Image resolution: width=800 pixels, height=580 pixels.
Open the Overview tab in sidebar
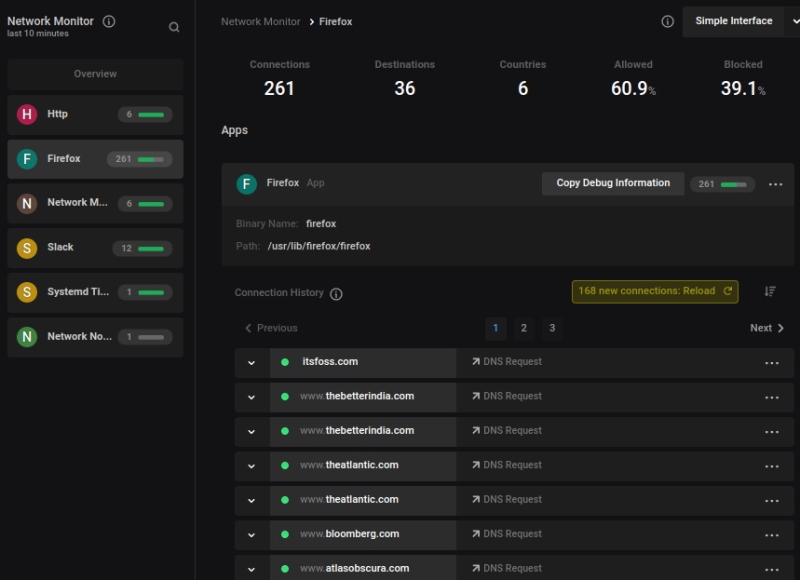(95, 74)
